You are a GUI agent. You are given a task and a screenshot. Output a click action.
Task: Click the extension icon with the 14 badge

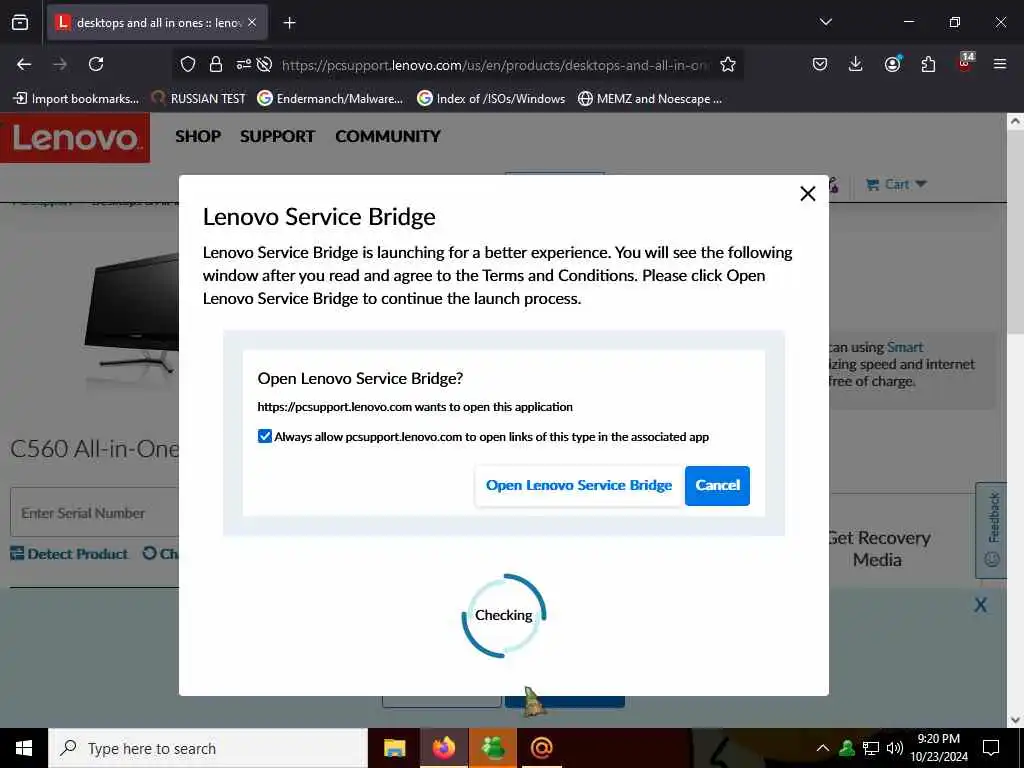[x=965, y=63]
